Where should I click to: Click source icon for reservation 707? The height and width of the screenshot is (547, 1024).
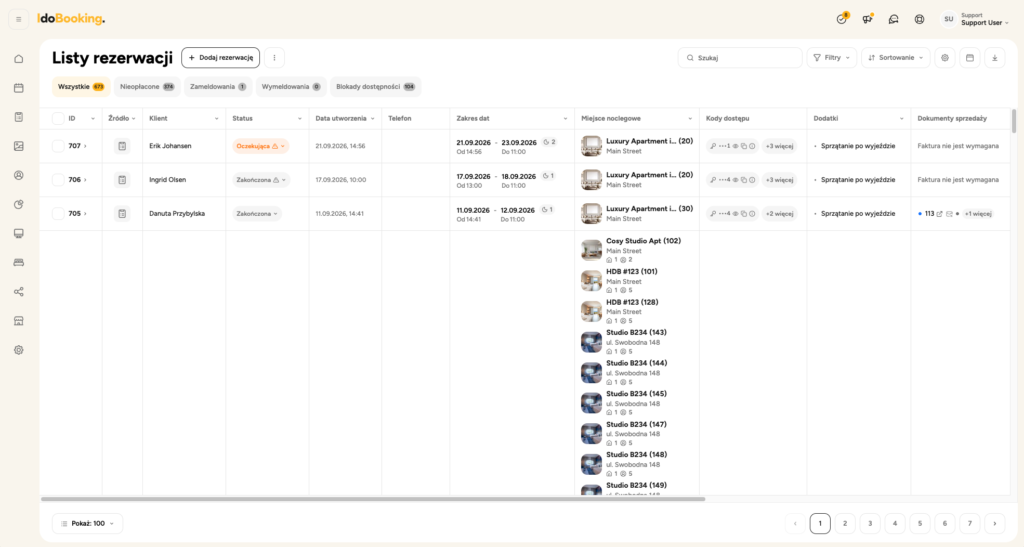pyautogui.click(x=122, y=146)
